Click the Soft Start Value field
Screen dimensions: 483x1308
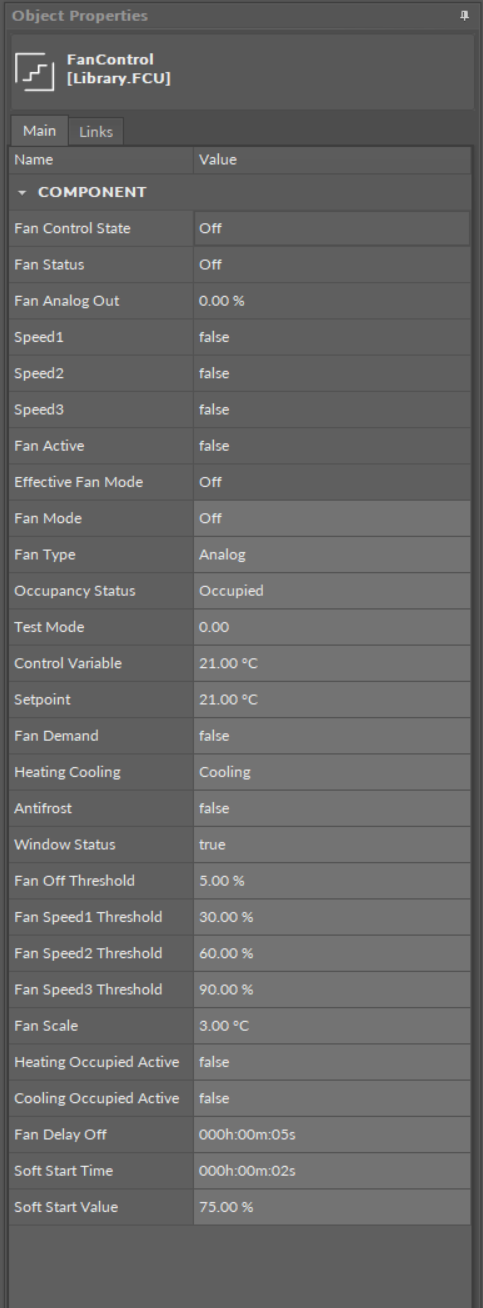click(332, 1207)
